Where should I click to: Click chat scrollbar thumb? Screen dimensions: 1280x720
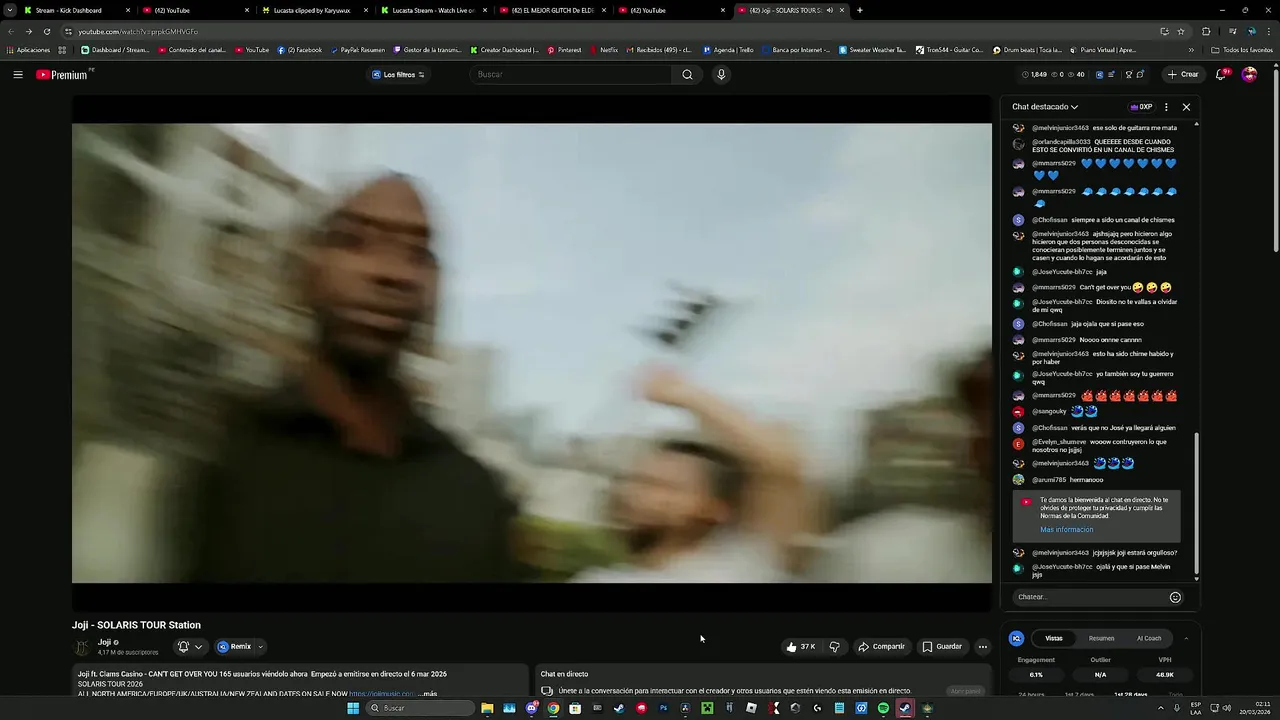point(1196,504)
